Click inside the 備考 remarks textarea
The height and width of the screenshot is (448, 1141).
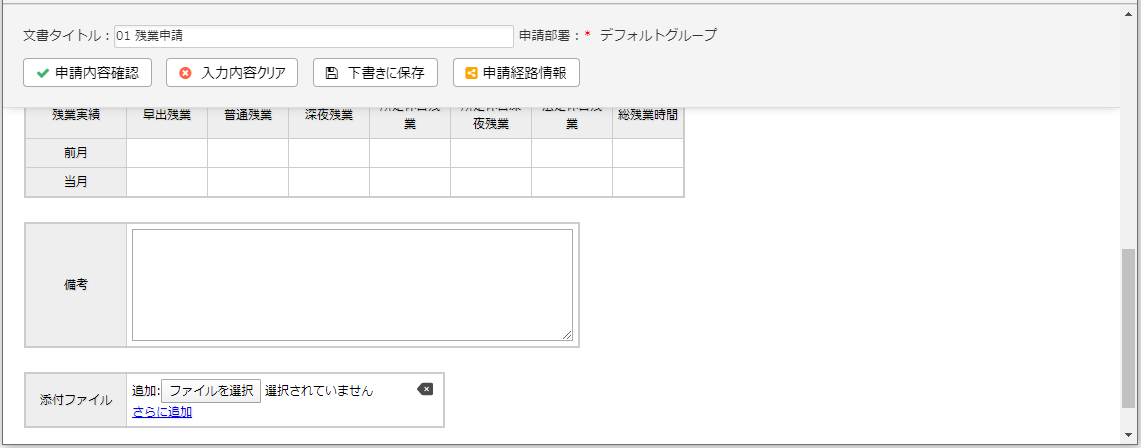[x=352, y=285]
